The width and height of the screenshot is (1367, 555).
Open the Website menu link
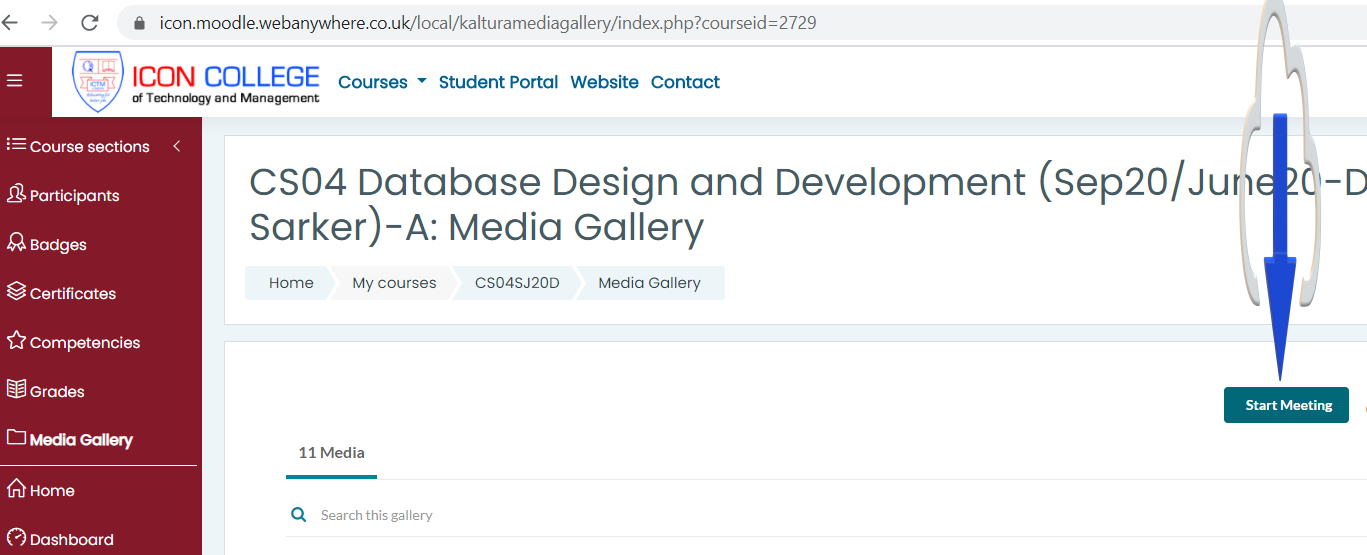point(604,82)
